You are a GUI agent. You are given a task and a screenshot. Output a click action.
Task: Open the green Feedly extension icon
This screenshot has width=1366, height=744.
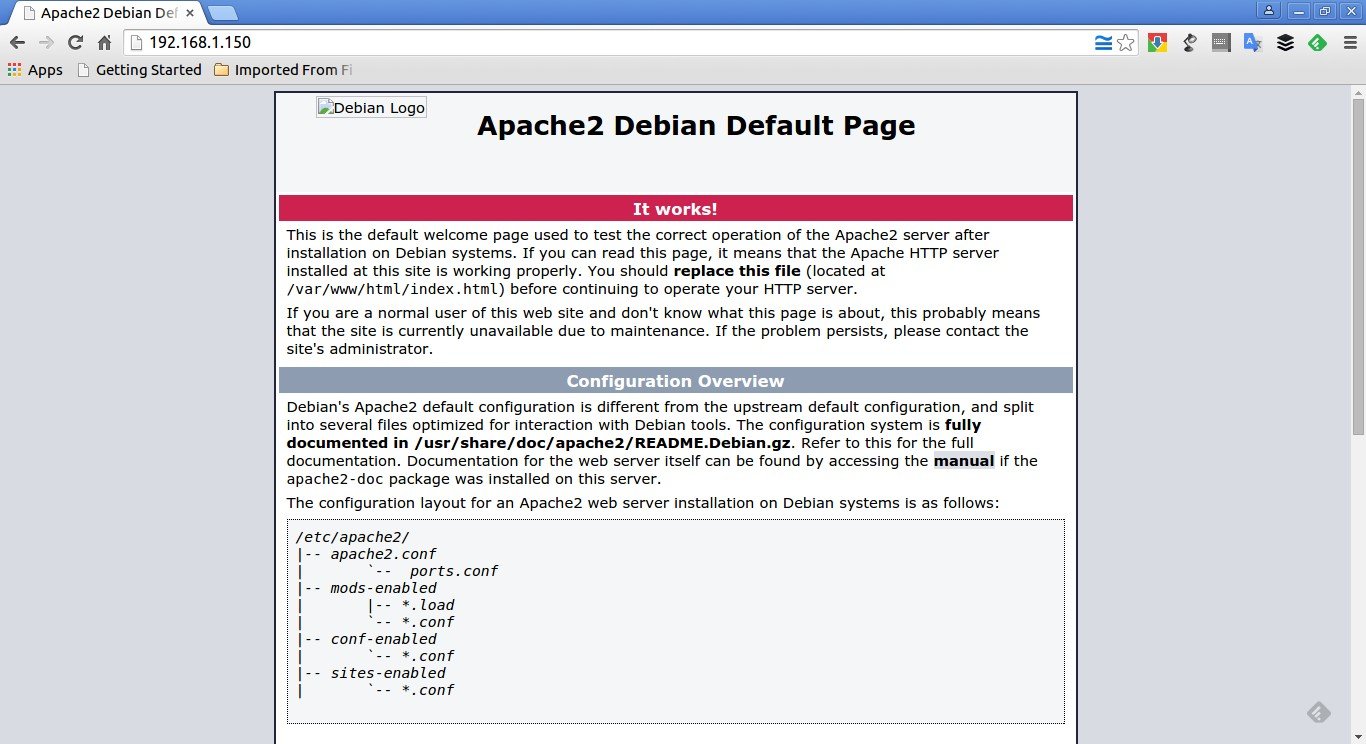(x=1318, y=42)
